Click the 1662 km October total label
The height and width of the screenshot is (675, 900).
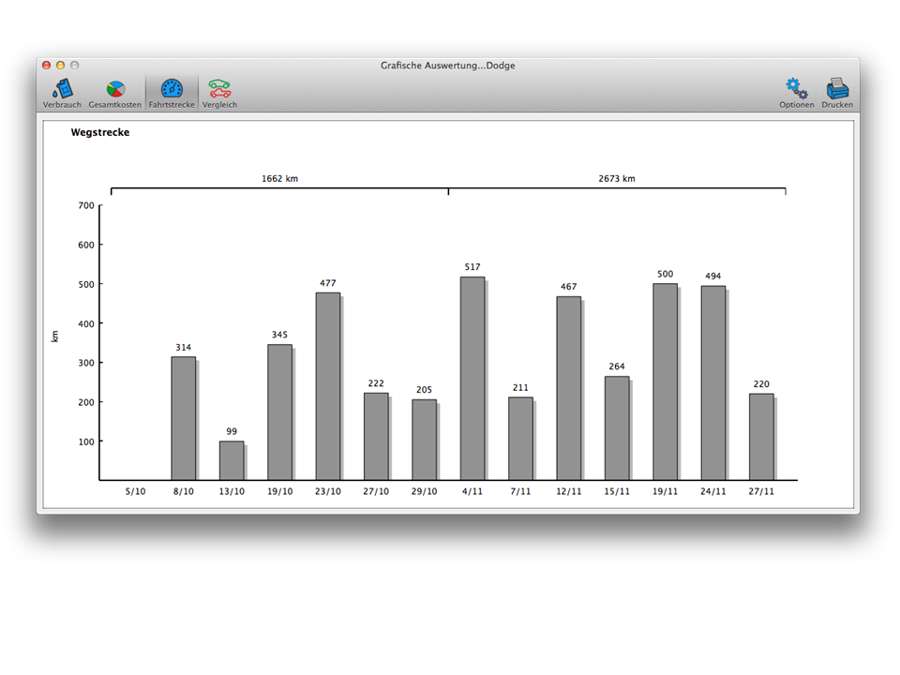coord(280,179)
